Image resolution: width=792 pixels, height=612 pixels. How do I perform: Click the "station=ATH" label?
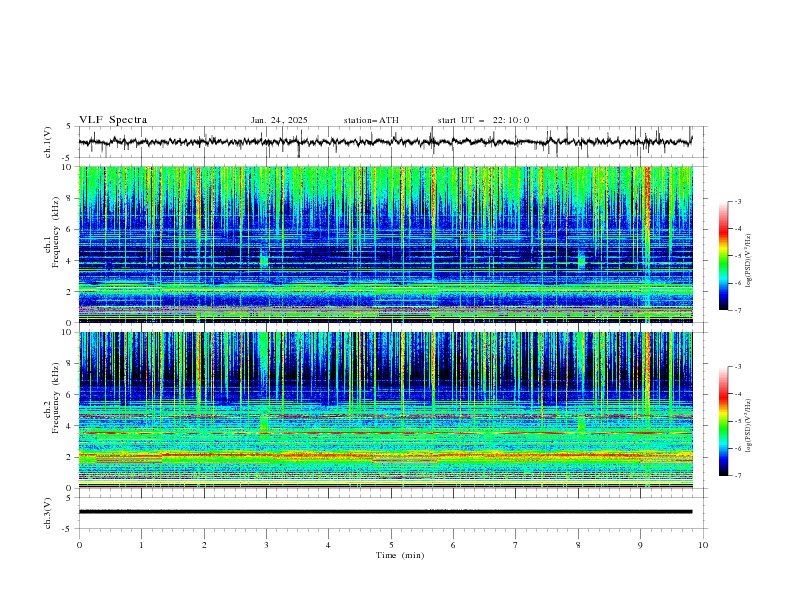371,120
